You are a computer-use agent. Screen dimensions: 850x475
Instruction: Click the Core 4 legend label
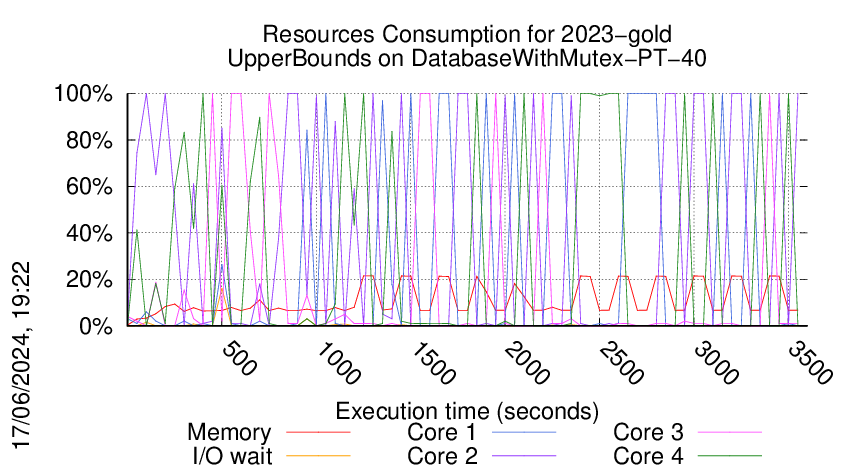648,456
